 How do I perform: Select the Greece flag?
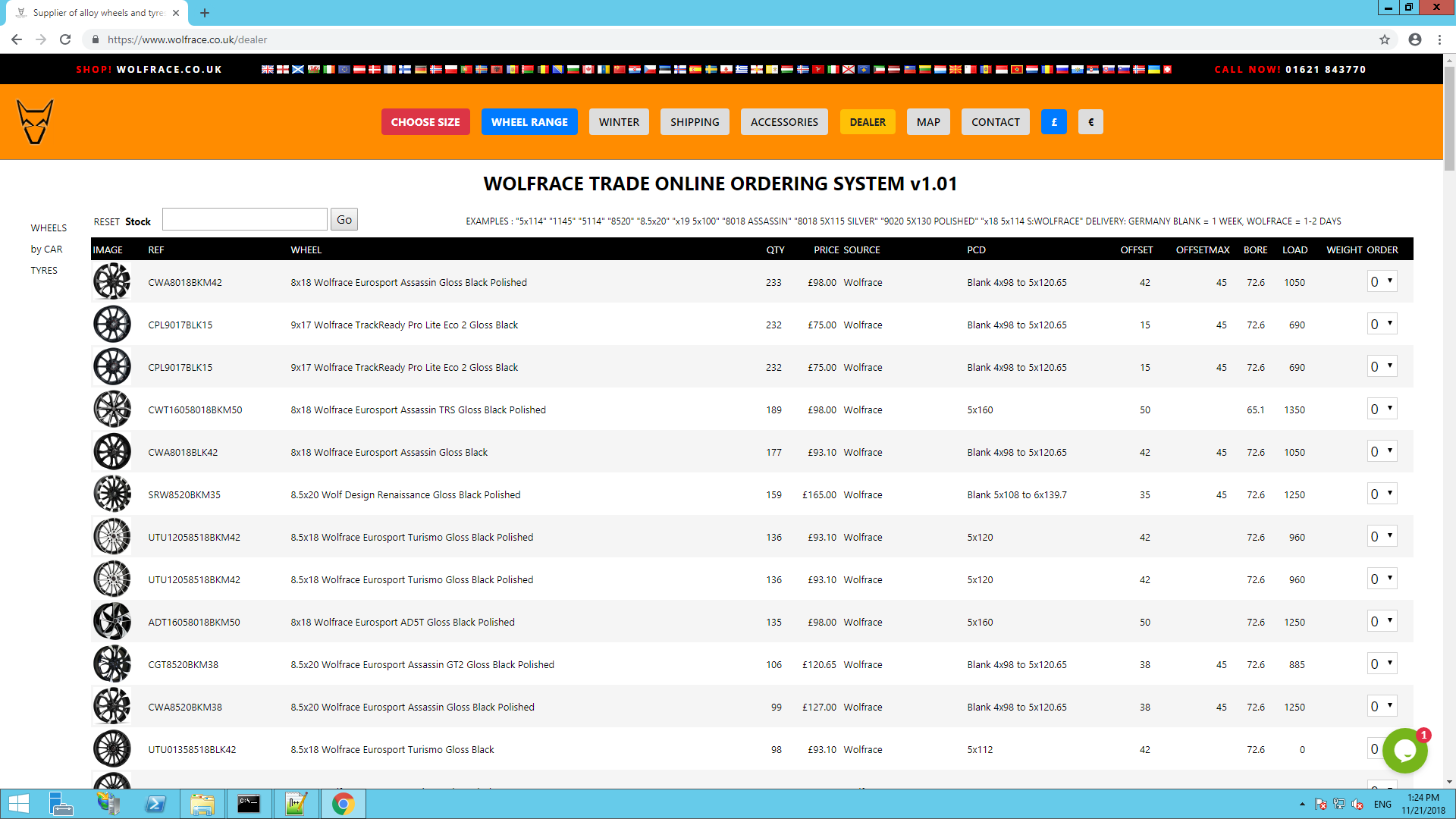tap(742, 69)
